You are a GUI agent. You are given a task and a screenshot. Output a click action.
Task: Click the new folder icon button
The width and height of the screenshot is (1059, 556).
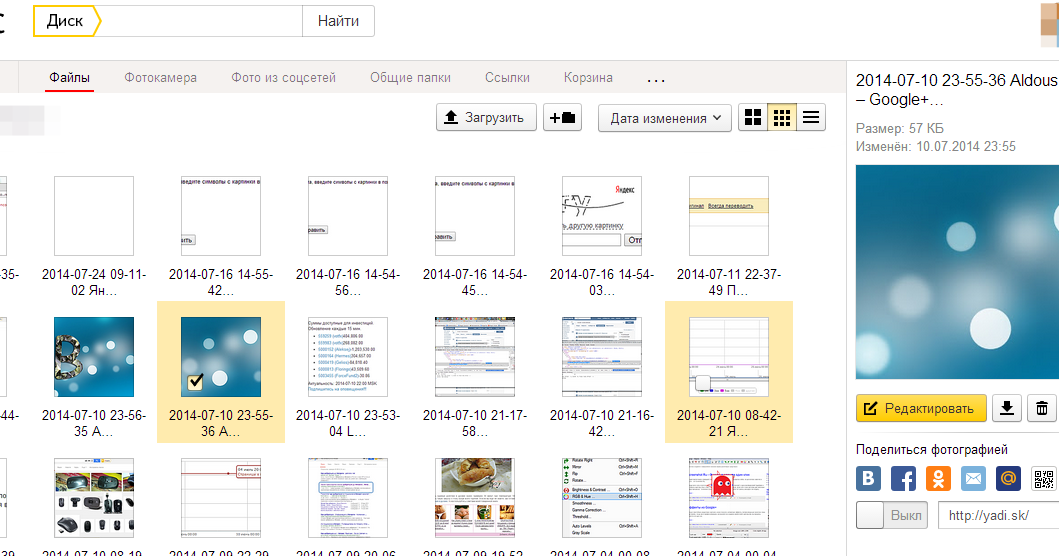(562, 118)
